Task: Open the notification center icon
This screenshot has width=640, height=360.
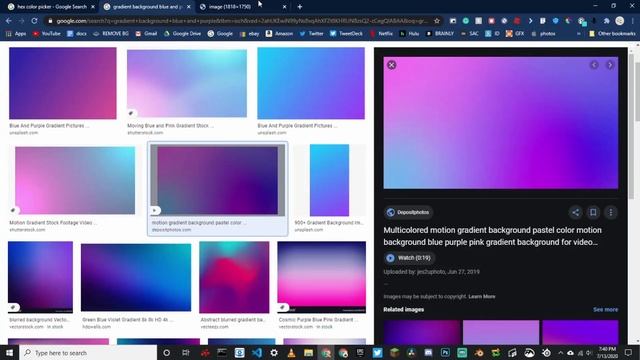Action: (629, 353)
